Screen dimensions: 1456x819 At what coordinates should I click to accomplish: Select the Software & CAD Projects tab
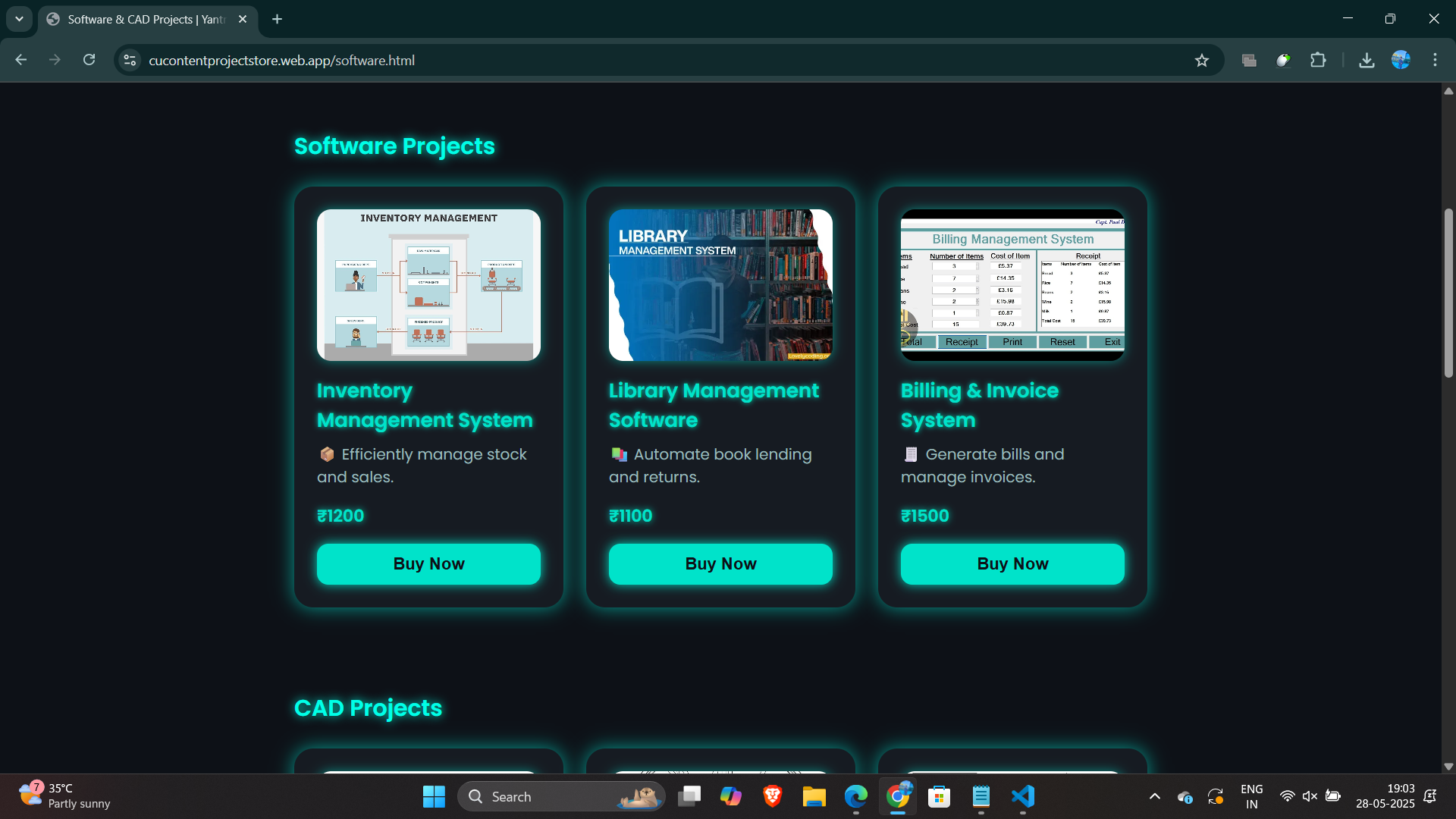tap(146, 19)
